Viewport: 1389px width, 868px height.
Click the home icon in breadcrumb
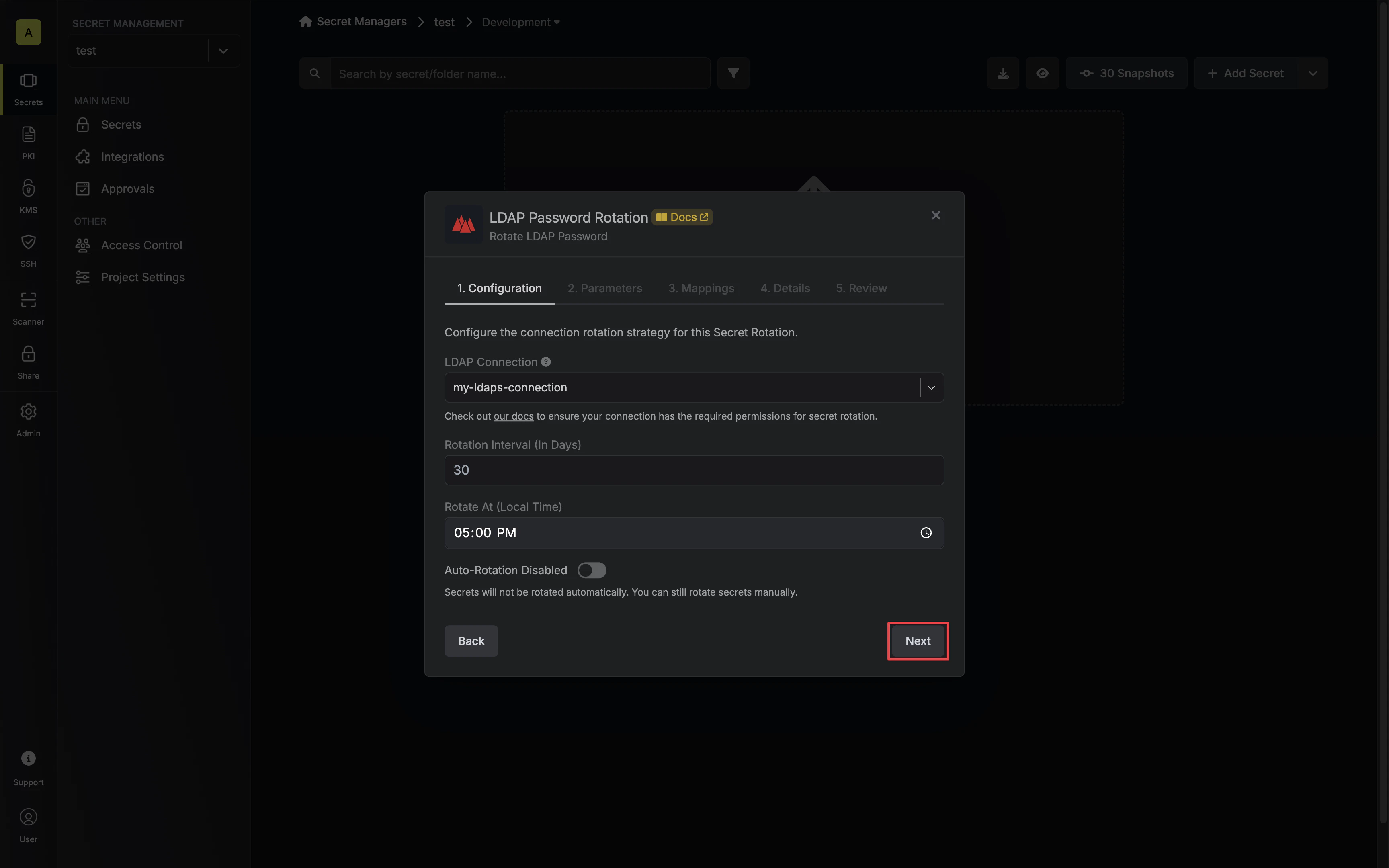(x=305, y=21)
